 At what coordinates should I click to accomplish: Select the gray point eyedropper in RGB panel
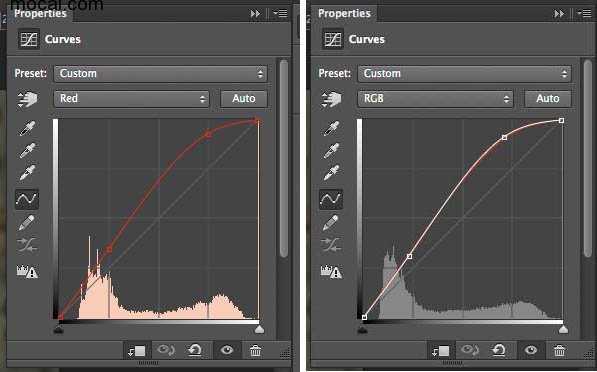tap(331, 151)
